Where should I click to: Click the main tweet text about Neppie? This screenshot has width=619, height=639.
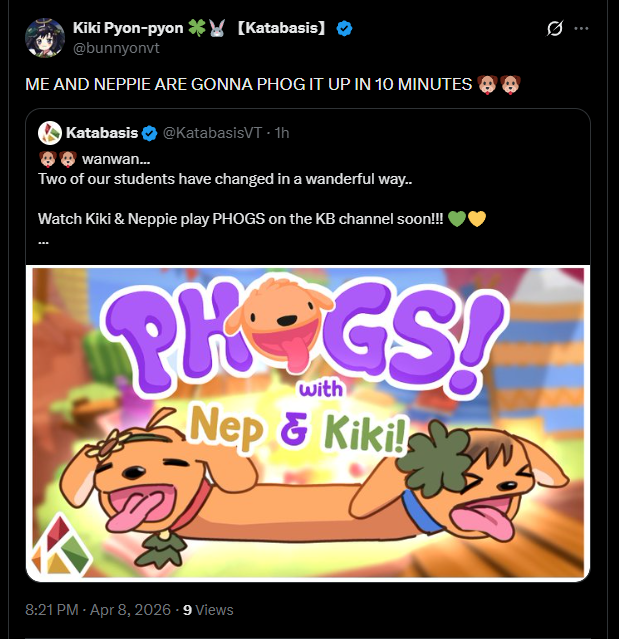[x=273, y=84]
